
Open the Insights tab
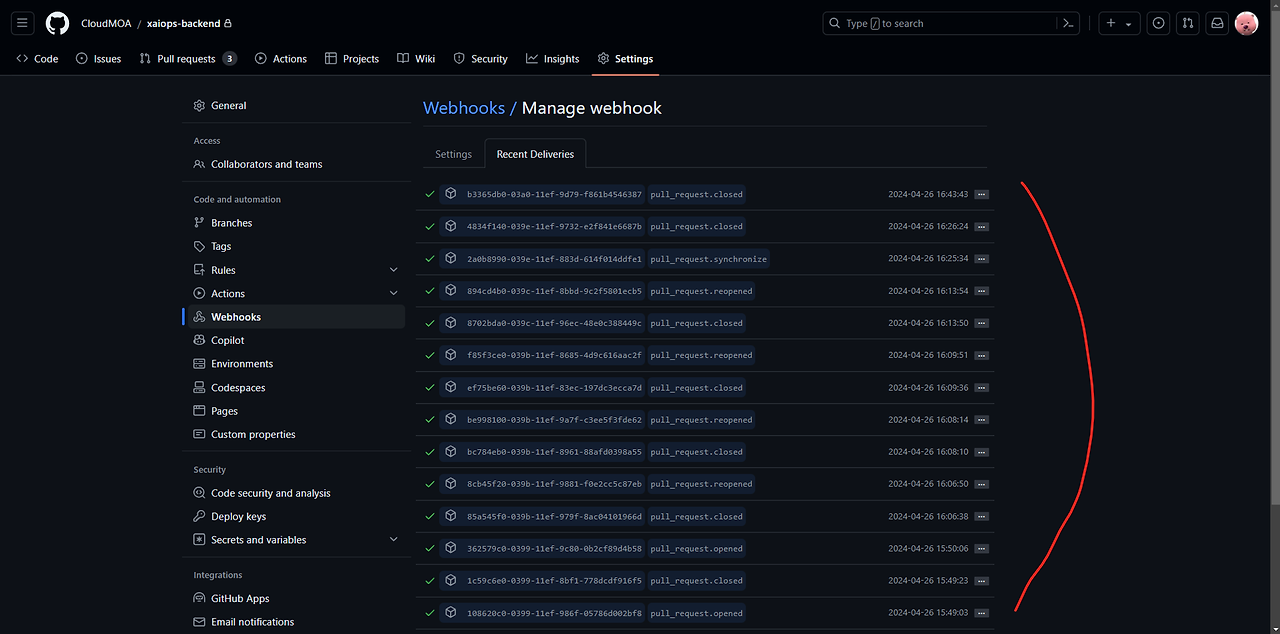[x=553, y=59]
